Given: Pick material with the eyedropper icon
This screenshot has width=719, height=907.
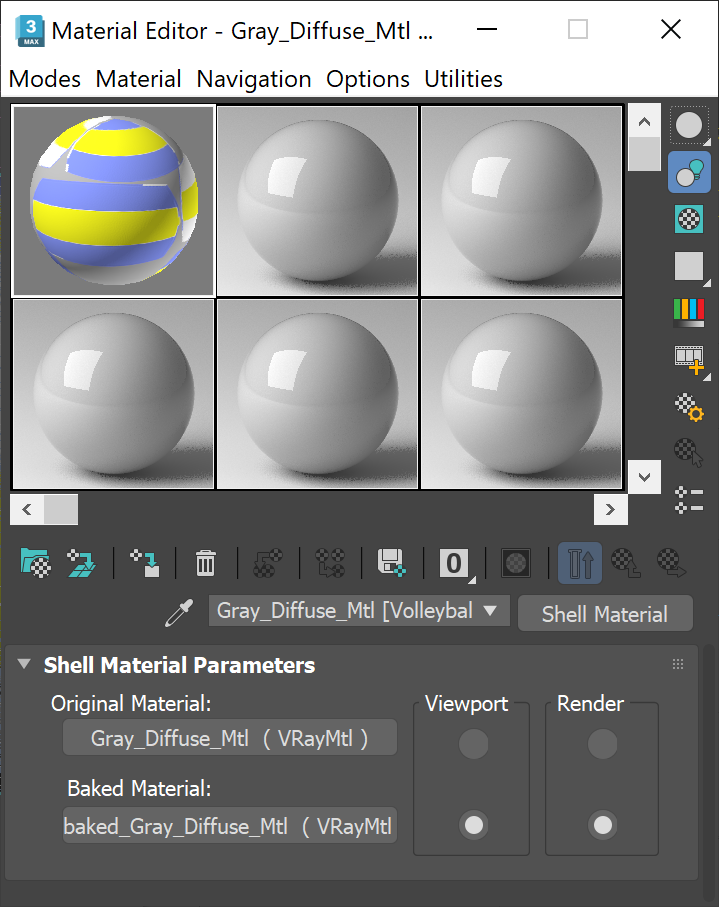Looking at the screenshot, I should [179, 613].
